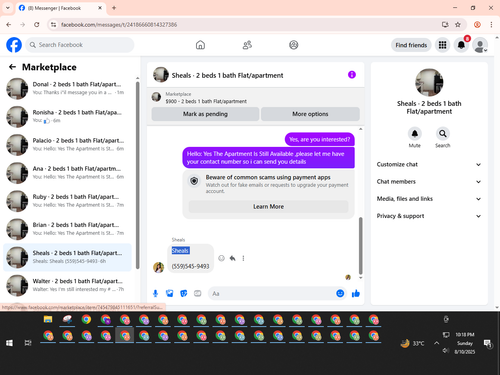The image size is (500, 375).
Task: Open the notifications bell in header
Action: [x=461, y=45]
